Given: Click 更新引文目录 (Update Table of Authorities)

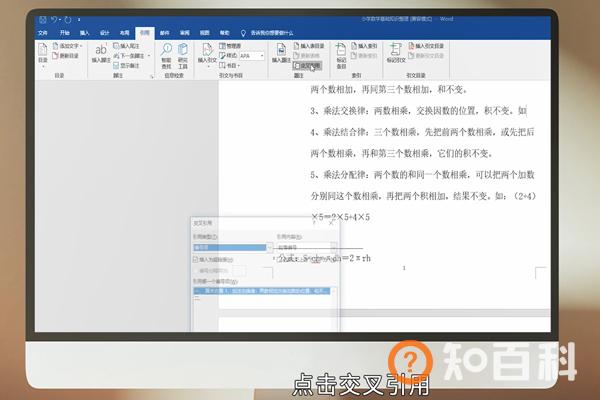Looking at the screenshot, I should [x=426, y=56].
